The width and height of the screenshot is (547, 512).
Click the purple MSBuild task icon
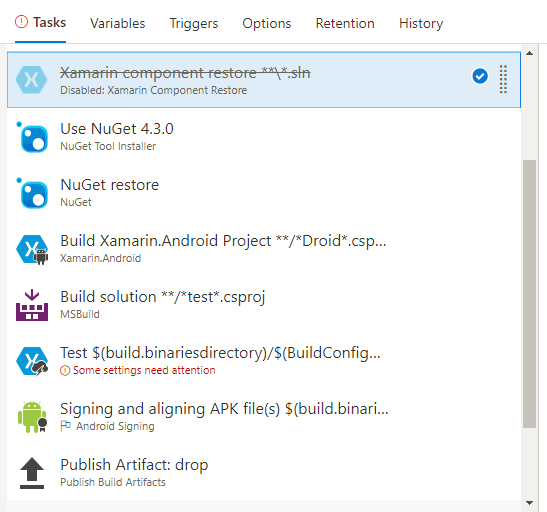click(32, 305)
